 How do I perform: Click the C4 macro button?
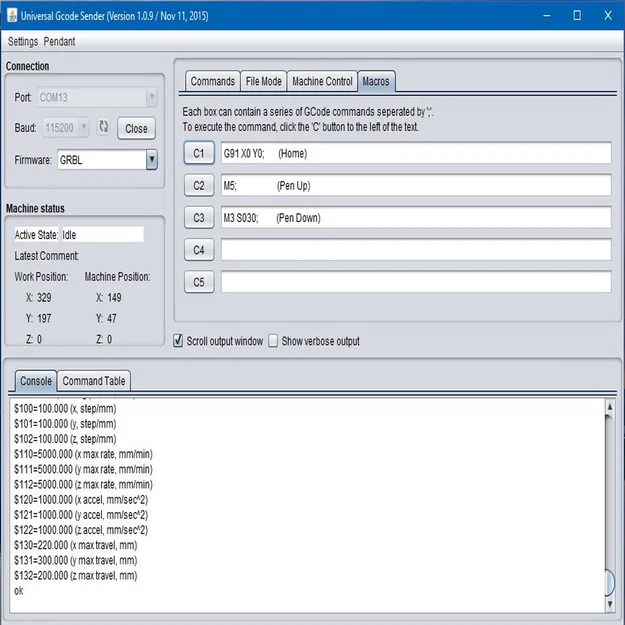pyautogui.click(x=199, y=250)
